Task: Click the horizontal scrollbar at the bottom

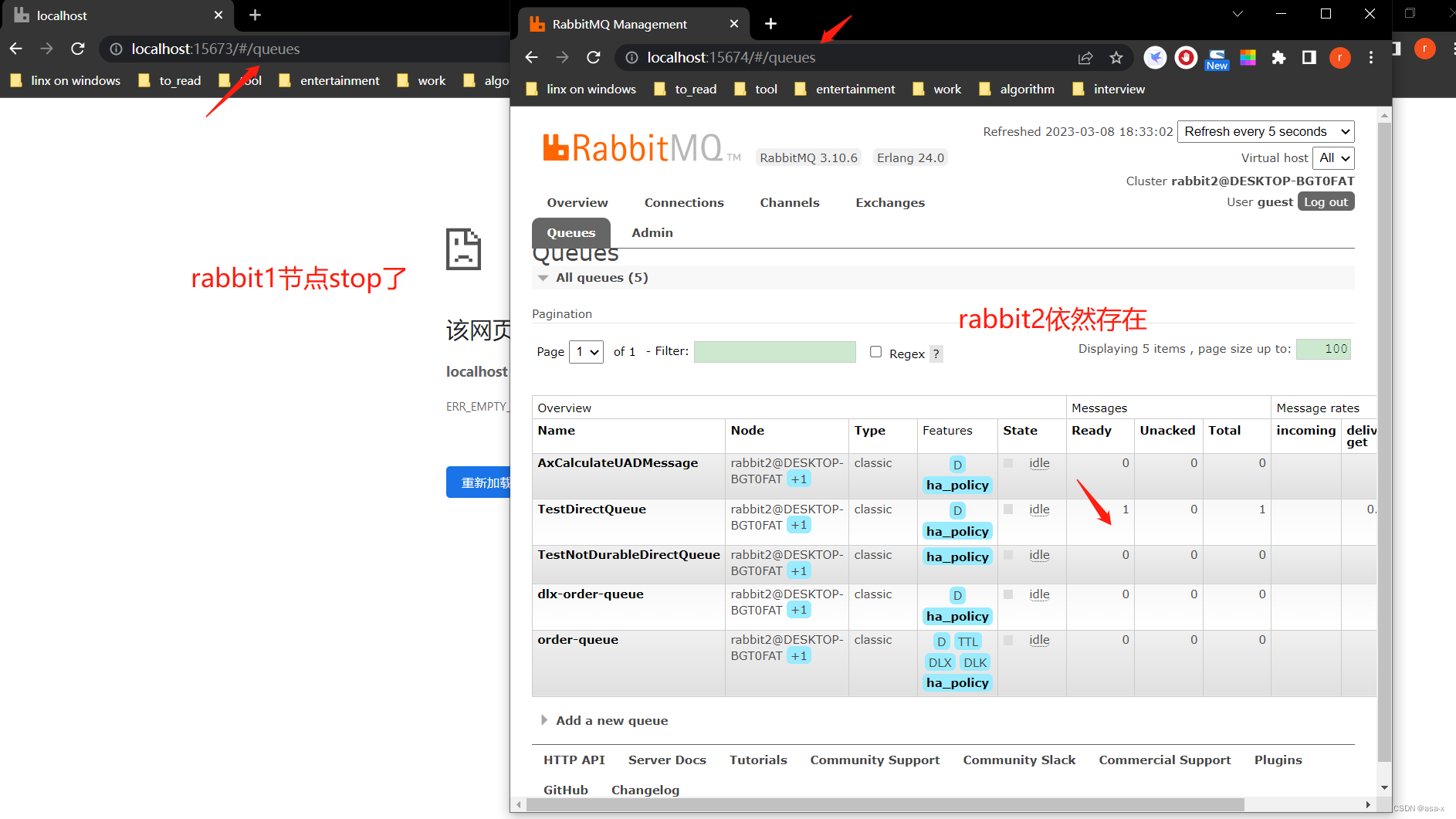Action: pos(885,804)
